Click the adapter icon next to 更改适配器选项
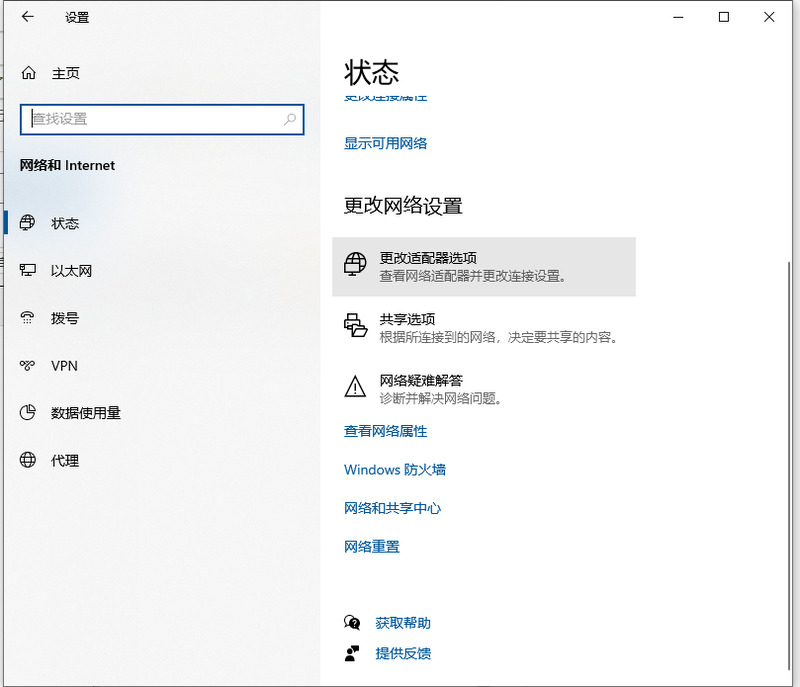Screen dimensions: 800x687 [x=356, y=266]
